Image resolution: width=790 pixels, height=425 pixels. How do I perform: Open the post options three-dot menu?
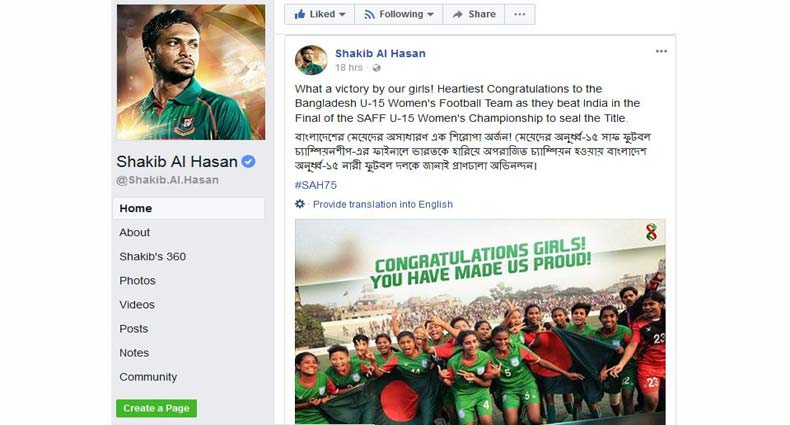661,51
